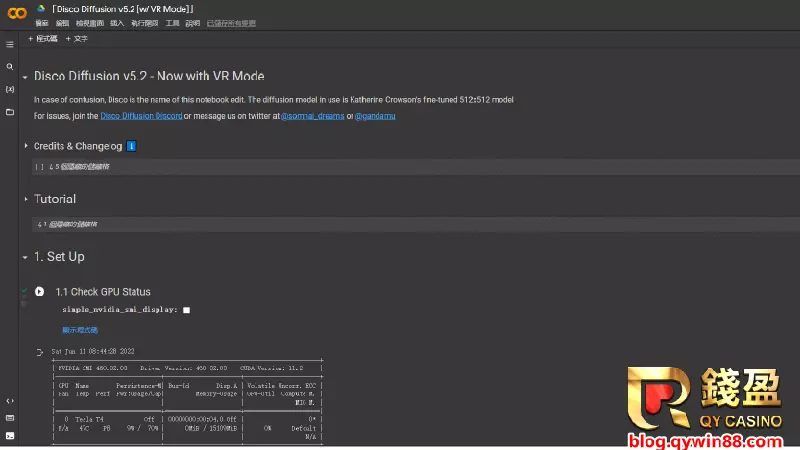800x450 pixels.
Task: Open the command palette icon
Action: tap(10, 418)
